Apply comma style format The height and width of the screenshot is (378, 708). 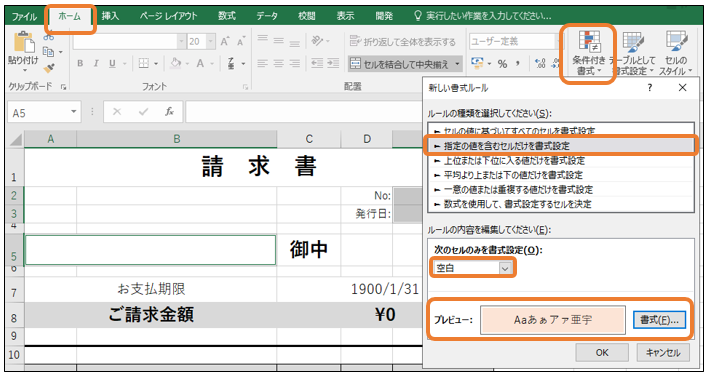518,64
